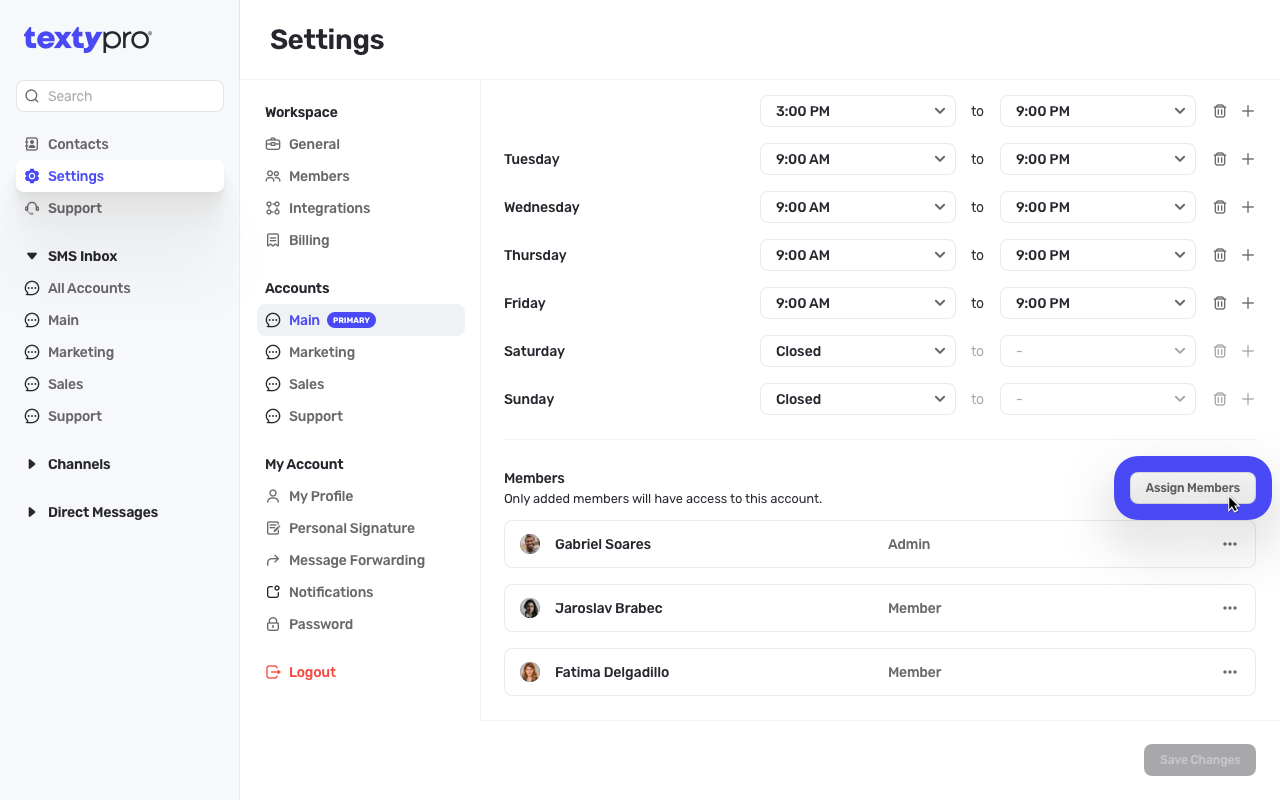The image size is (1280, 800).
Task: Go to Integrations settings
Action: pyautogui.click(x=329, y=208)
